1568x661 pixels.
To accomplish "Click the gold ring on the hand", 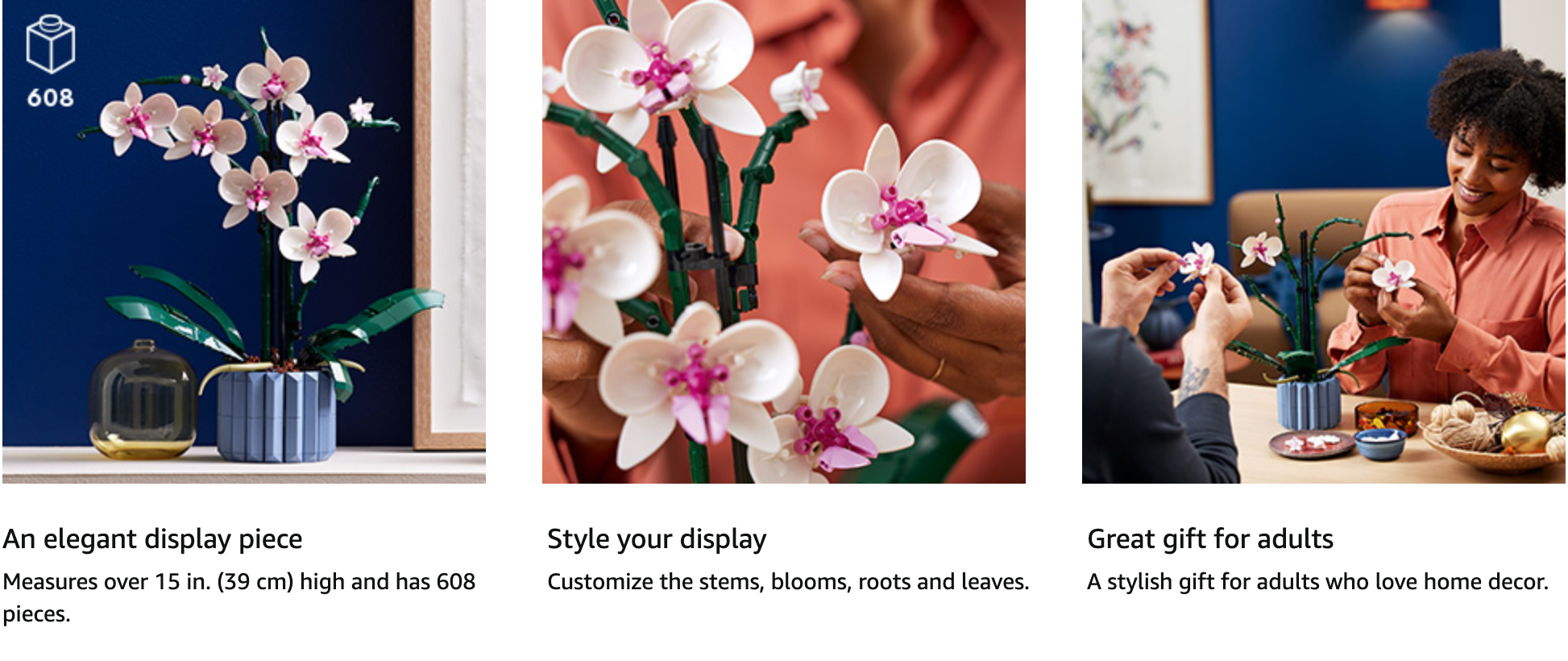I will point(938,369).
